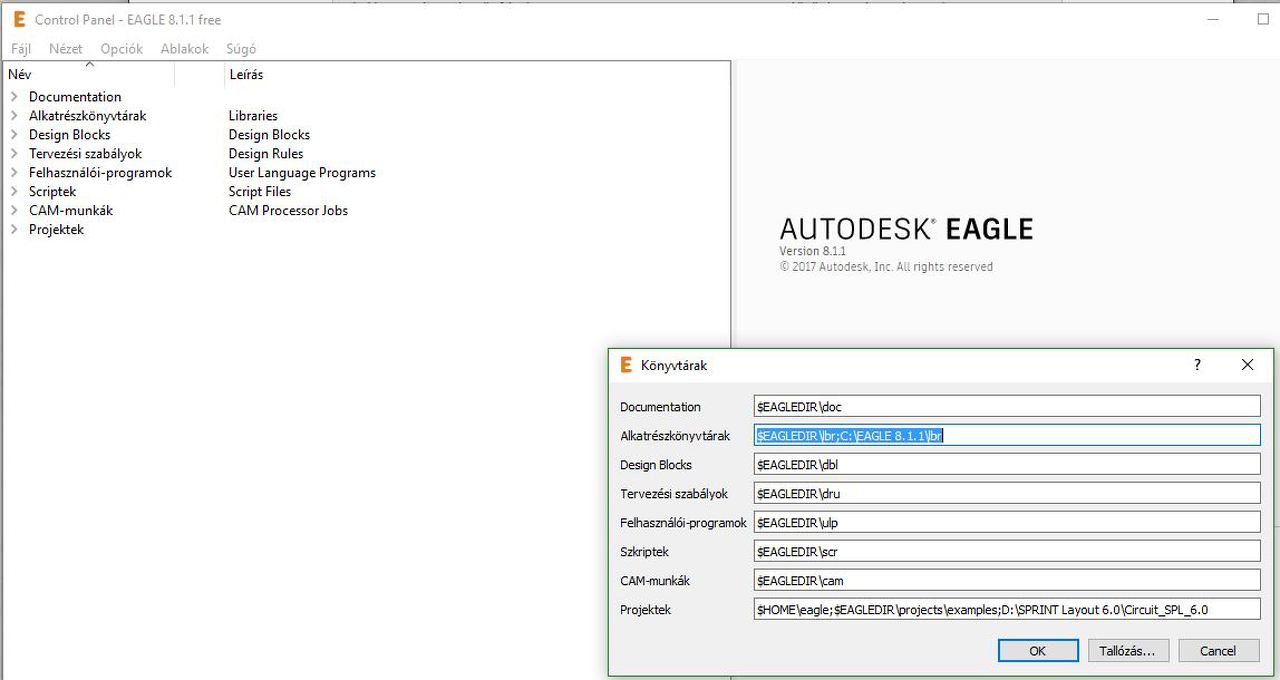Click the CAM-munkák path field

[x=1007, y=580]
